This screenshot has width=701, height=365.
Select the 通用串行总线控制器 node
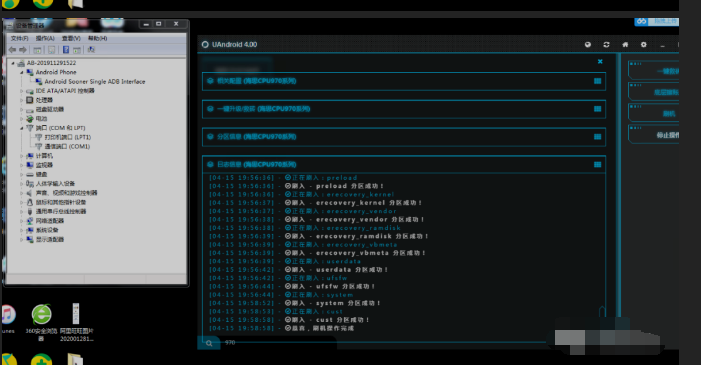coord(61,212)
